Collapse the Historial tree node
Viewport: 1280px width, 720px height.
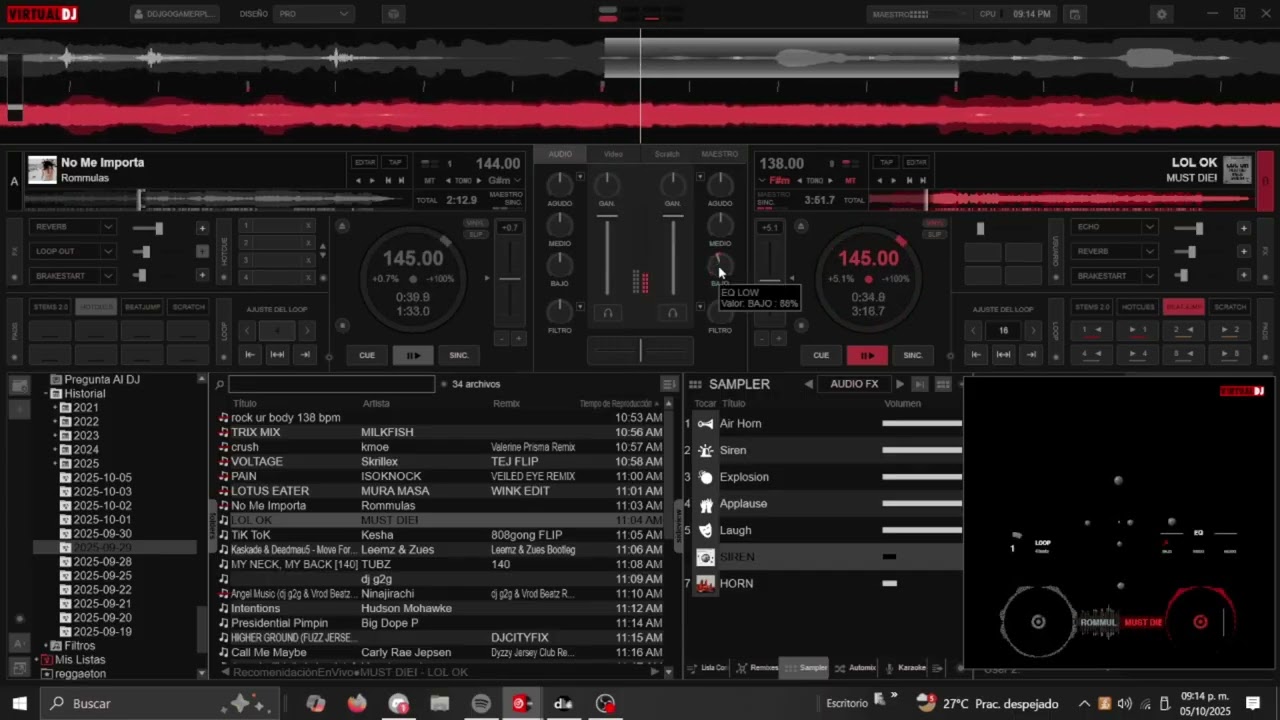coord(46,394)
